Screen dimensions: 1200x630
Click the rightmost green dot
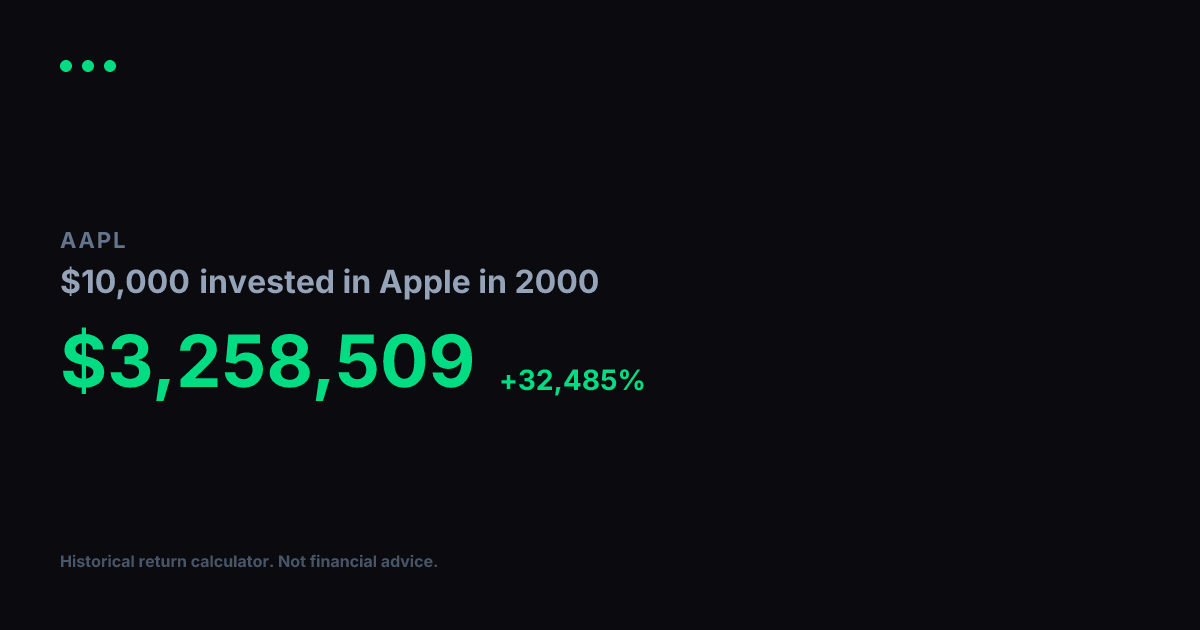click(110, 66)
